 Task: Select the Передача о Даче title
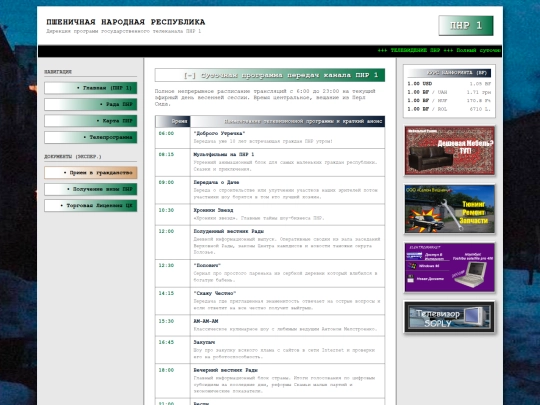[216, 183]
